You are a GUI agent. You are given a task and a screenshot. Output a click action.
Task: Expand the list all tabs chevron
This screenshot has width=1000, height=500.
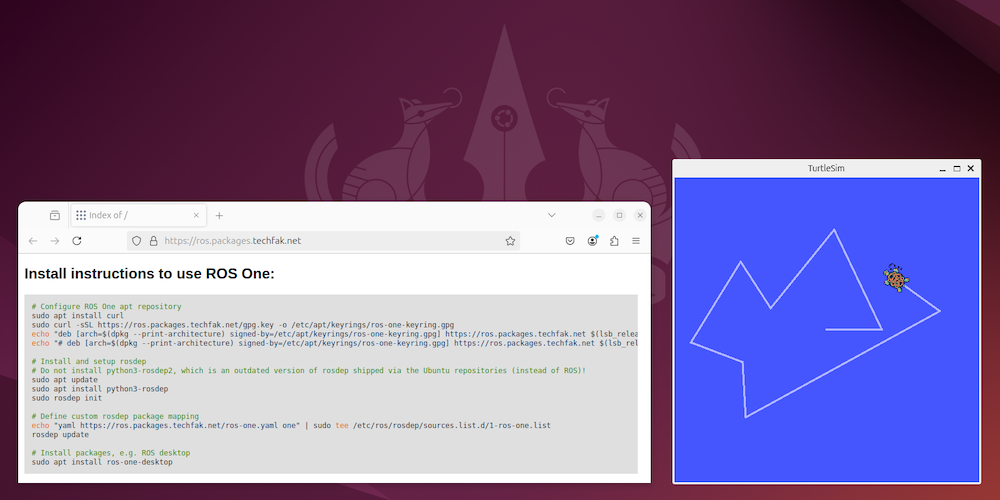(x=552, y=216)
